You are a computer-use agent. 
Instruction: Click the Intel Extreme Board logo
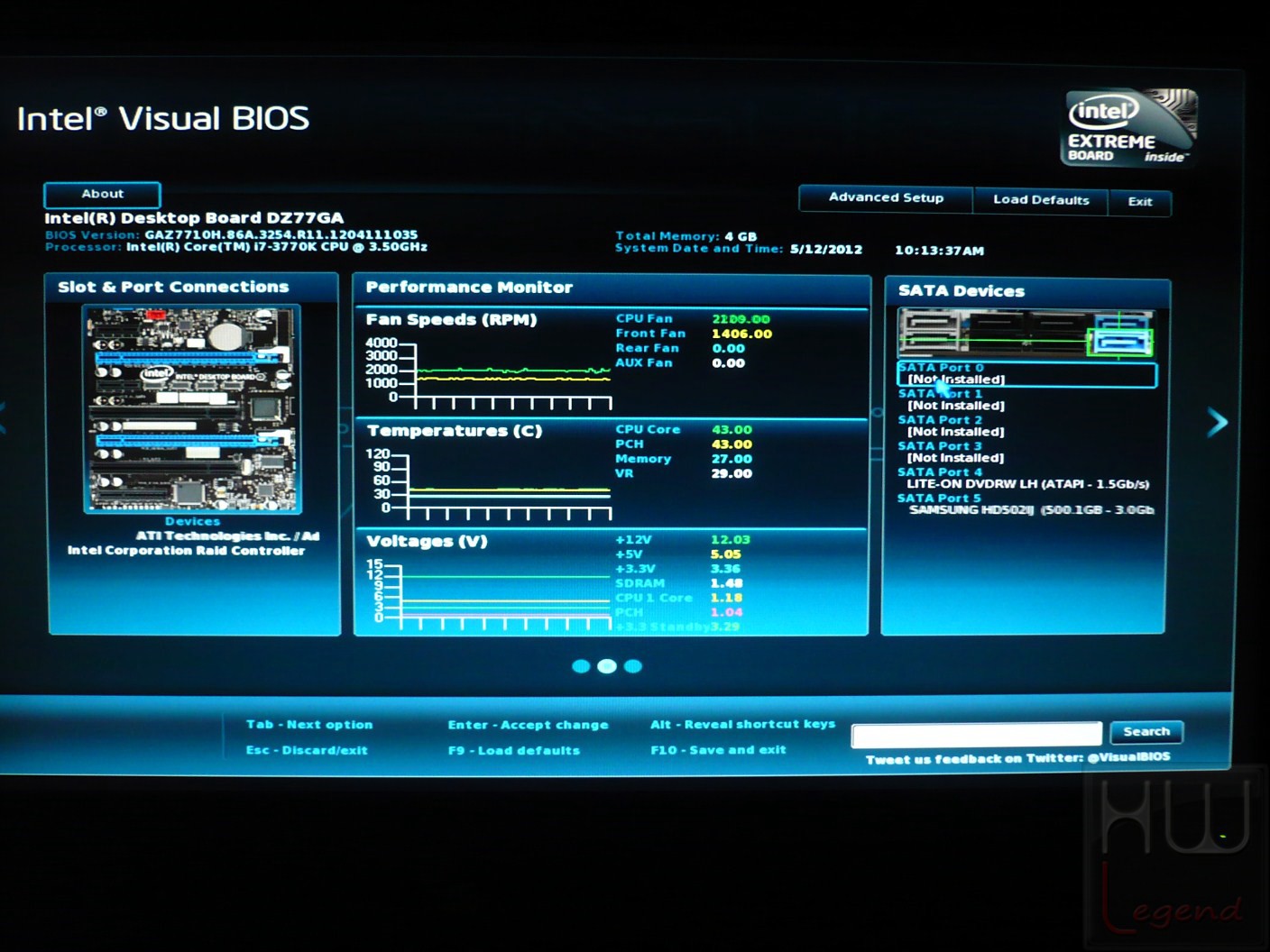pyautogui.click(x=1130, y=127)
